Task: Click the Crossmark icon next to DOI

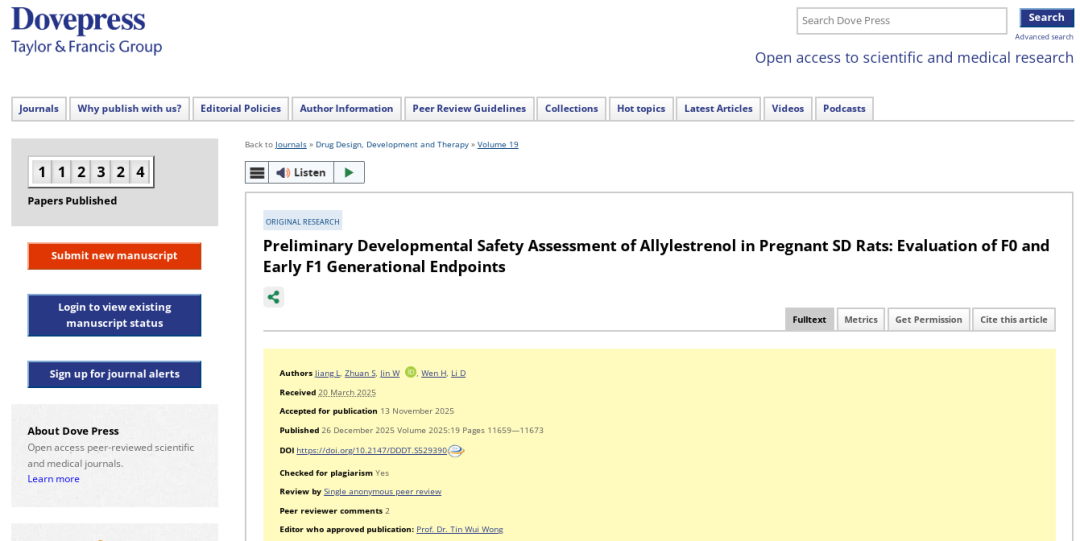Action: click(x=456, y=451)
